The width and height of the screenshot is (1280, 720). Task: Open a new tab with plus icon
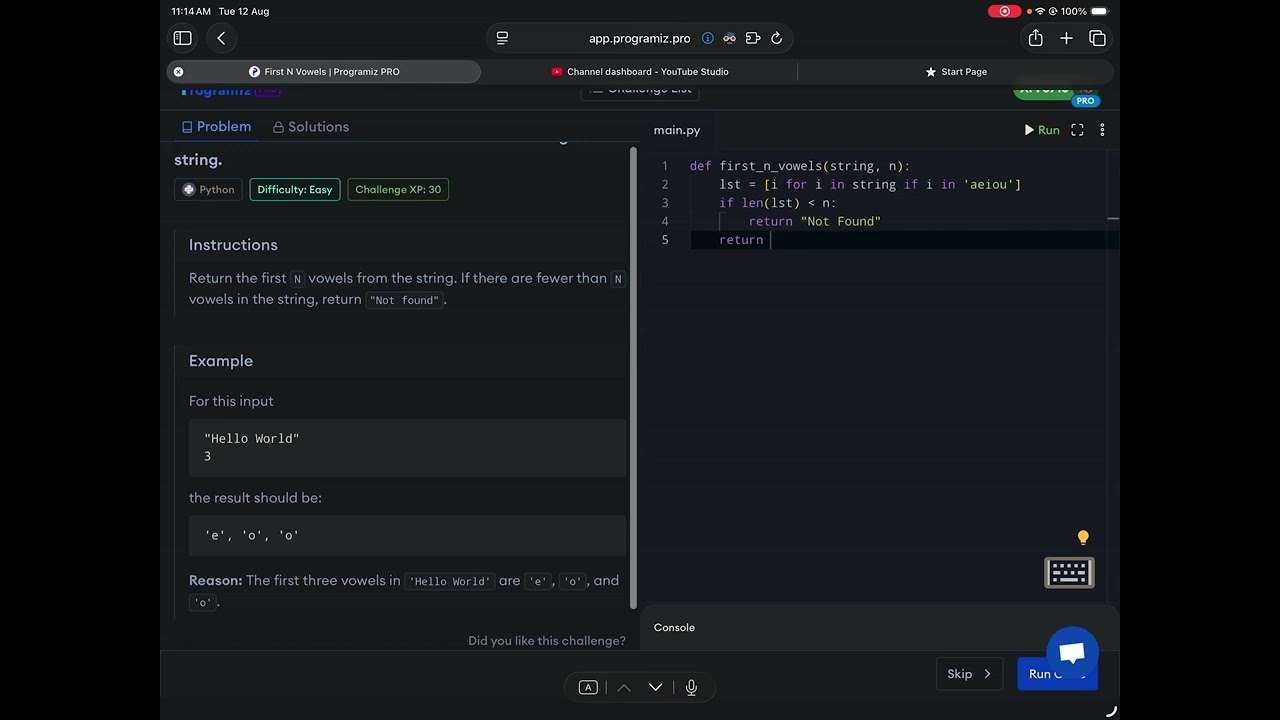(1066, 38)
